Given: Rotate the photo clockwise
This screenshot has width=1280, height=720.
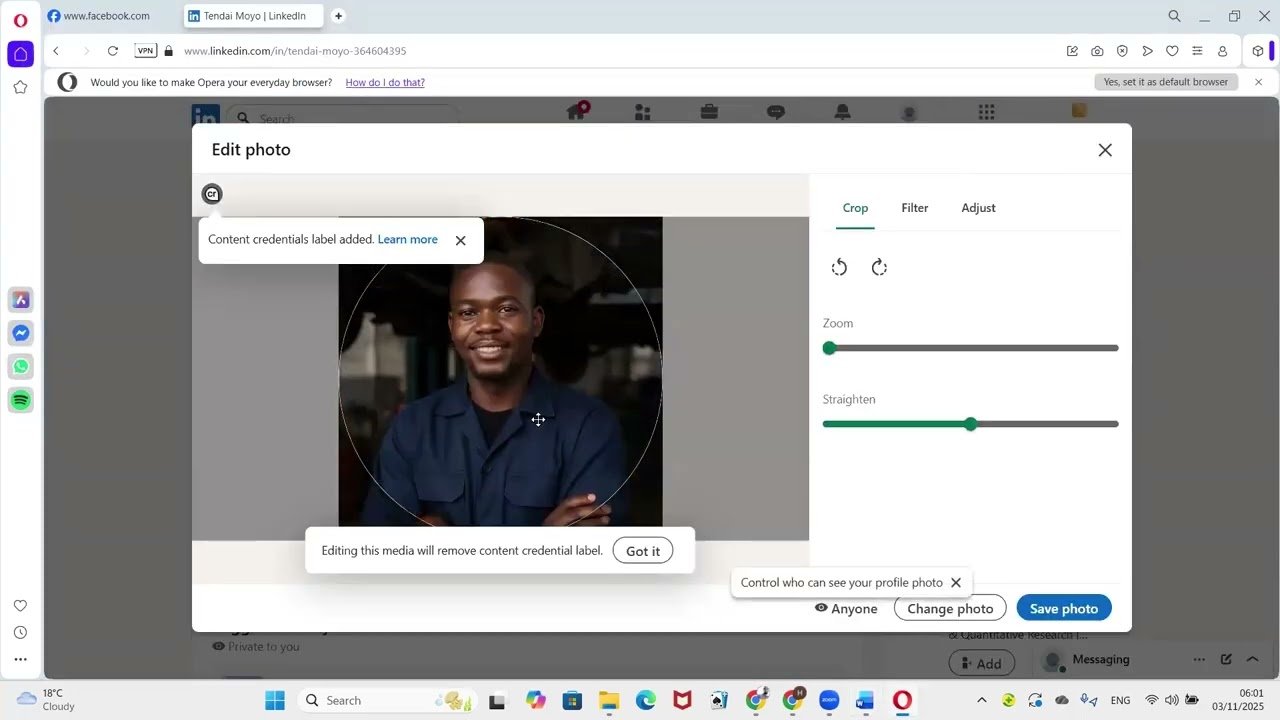Looking at the screenshot, I should (879, 267).
